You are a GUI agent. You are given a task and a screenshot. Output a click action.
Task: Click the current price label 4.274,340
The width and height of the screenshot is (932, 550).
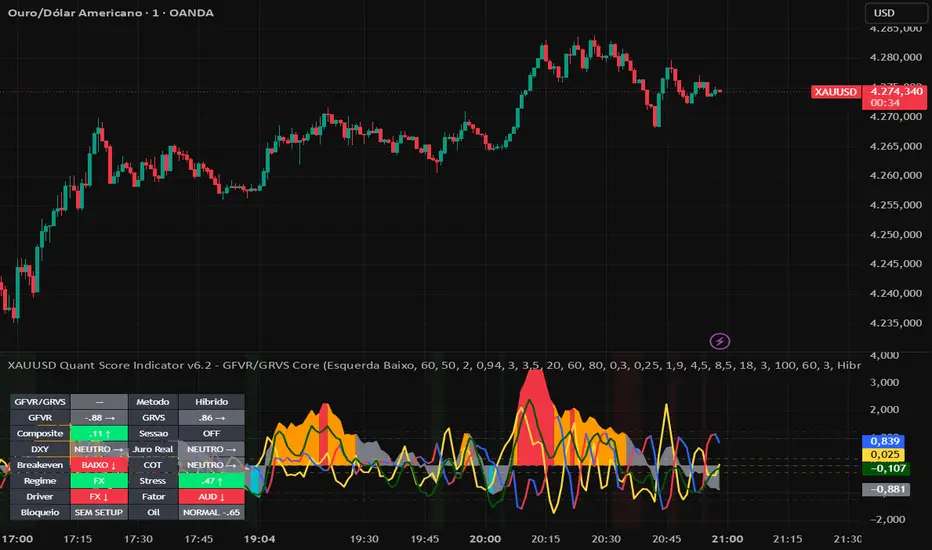896,91
